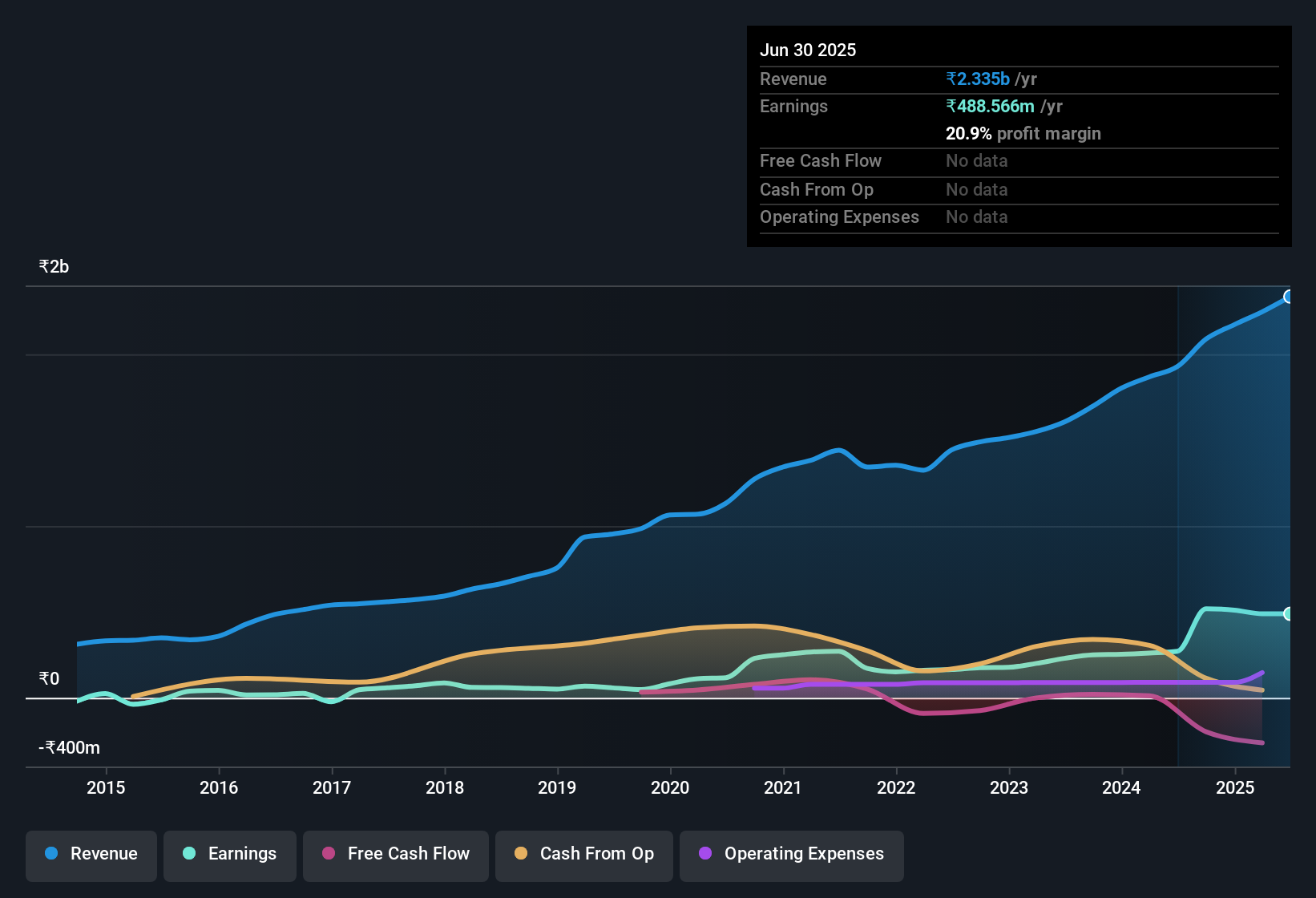This screenshot has height=898, width=1316.
Task: Click the teal Earnings legend dot
Action: click(189, 854)
